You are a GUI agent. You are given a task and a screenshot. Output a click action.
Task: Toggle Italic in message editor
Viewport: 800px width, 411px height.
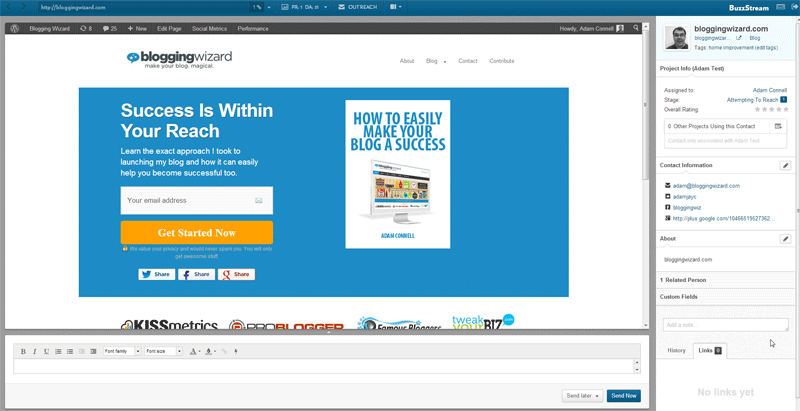[x=35, y=351]
